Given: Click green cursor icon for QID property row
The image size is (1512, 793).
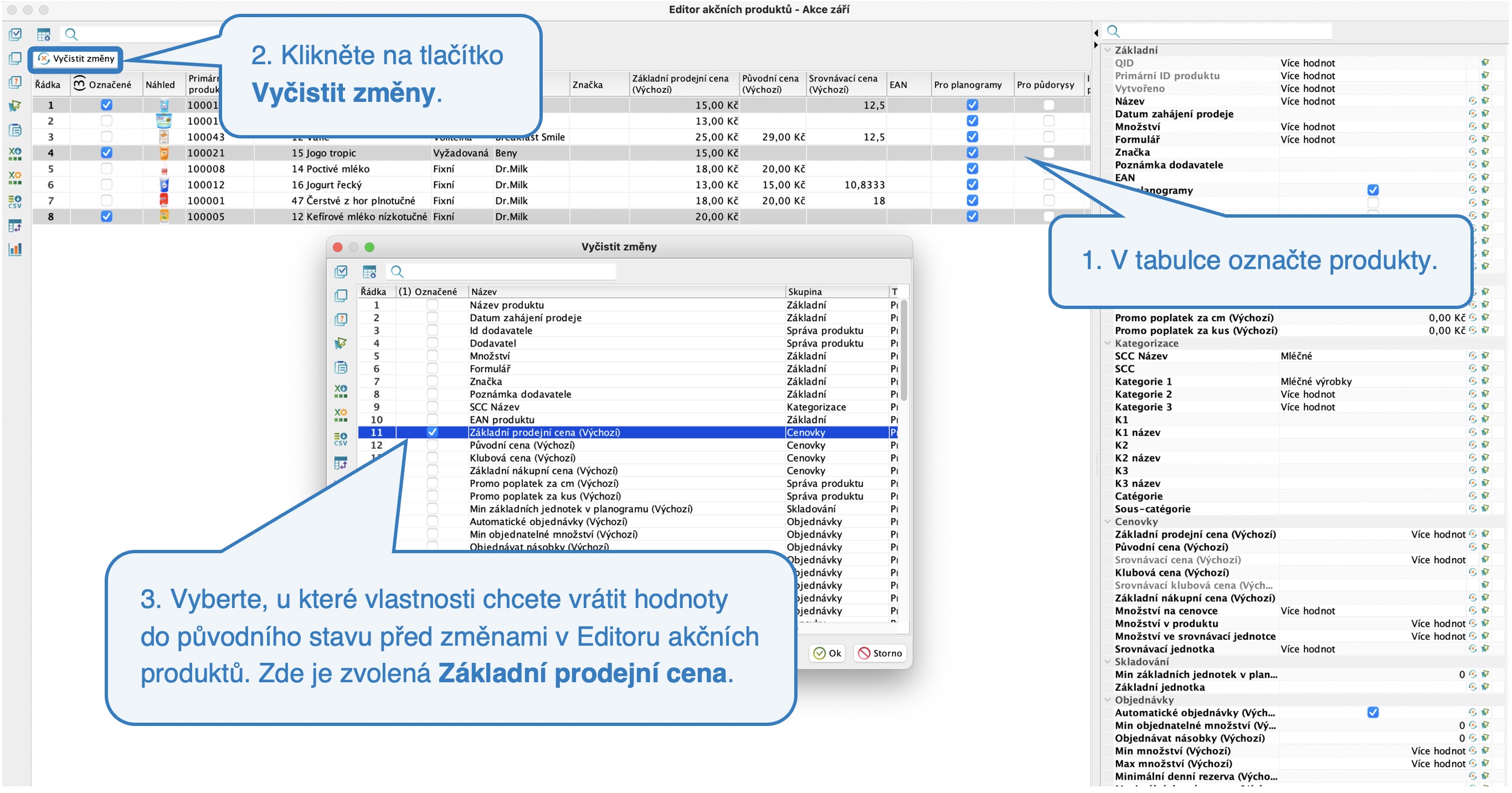Looking at the screenshot, I should [1485, 63].
